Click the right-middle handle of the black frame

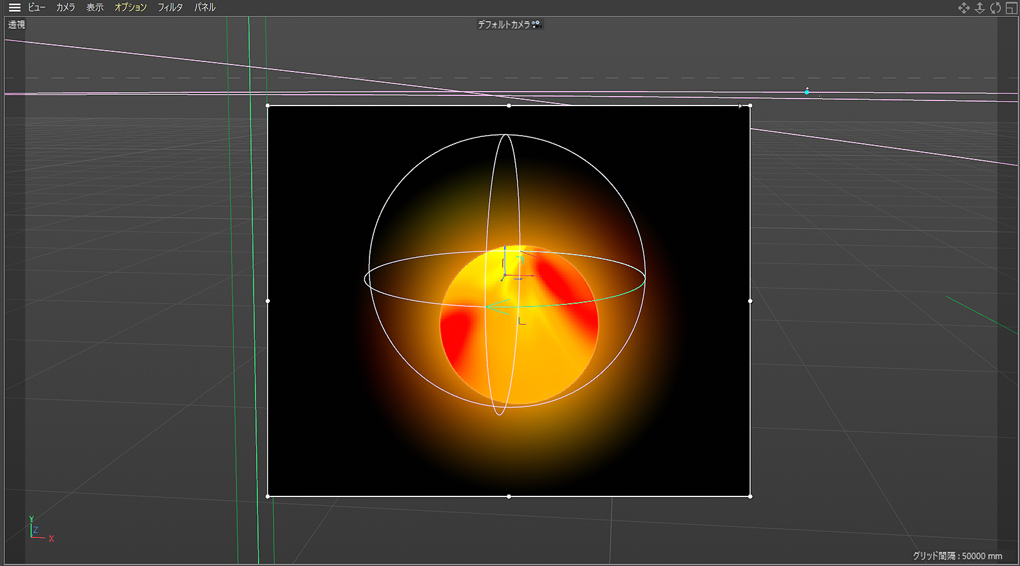[x=750, y=300]
